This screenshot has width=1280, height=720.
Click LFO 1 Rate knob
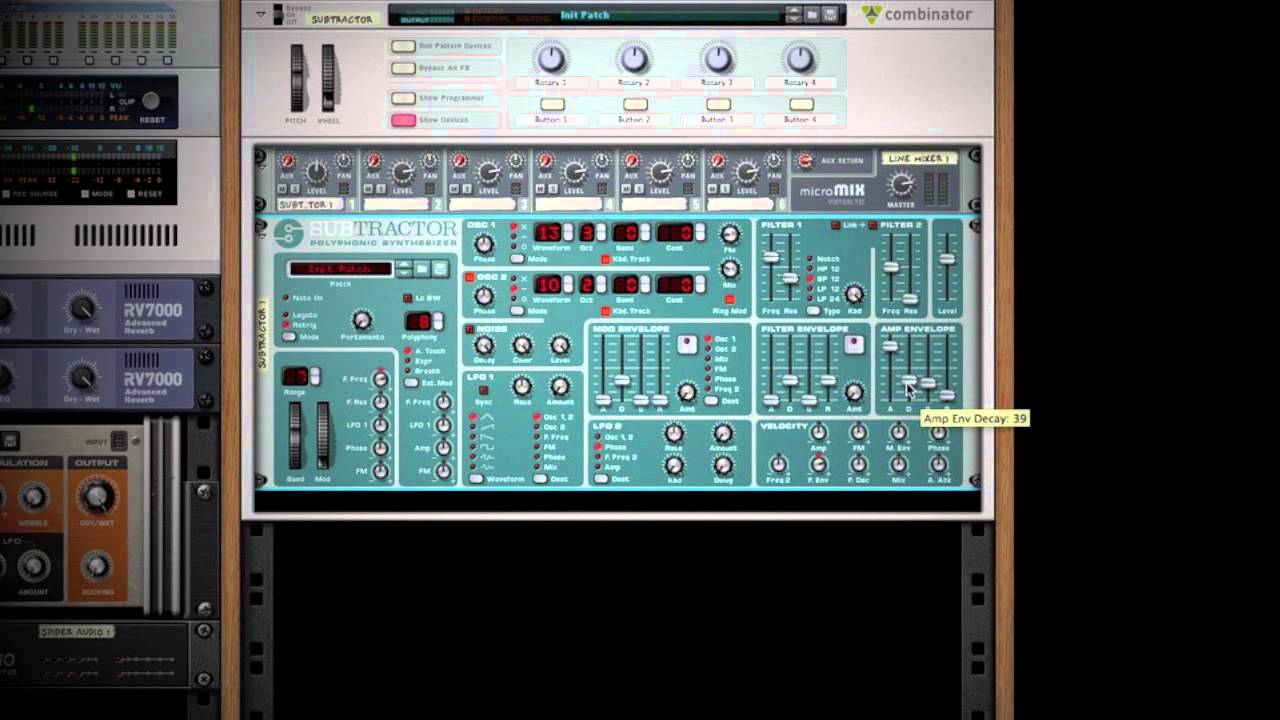click(522, 387)
